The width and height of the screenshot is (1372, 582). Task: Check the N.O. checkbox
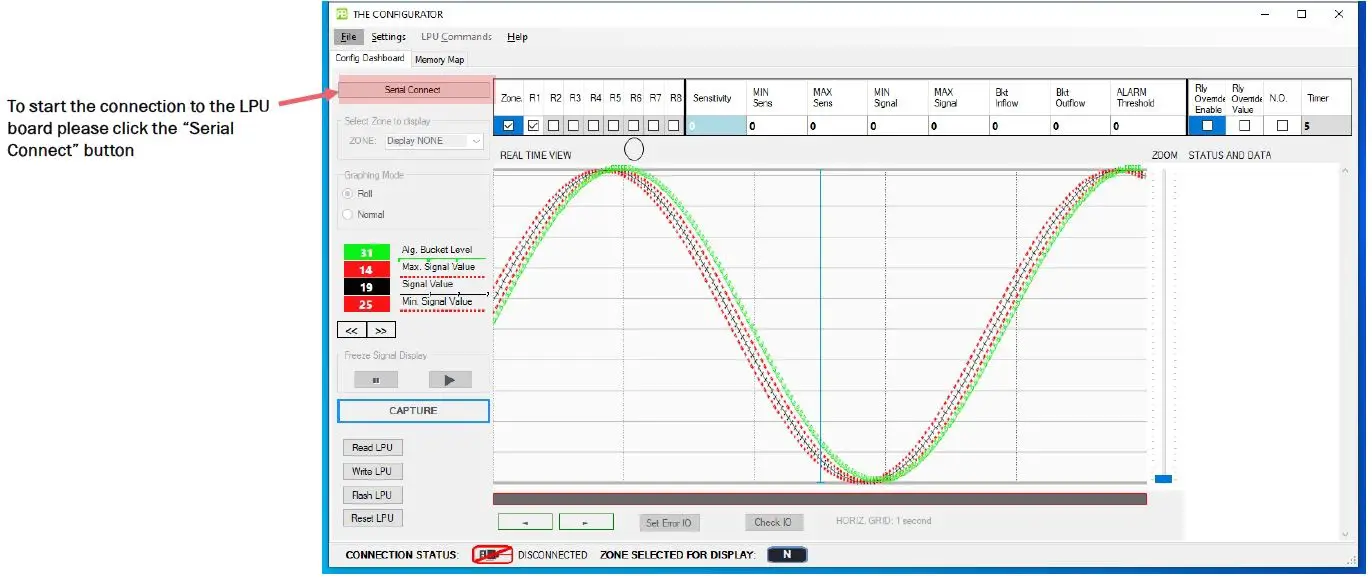[1283, 125]
